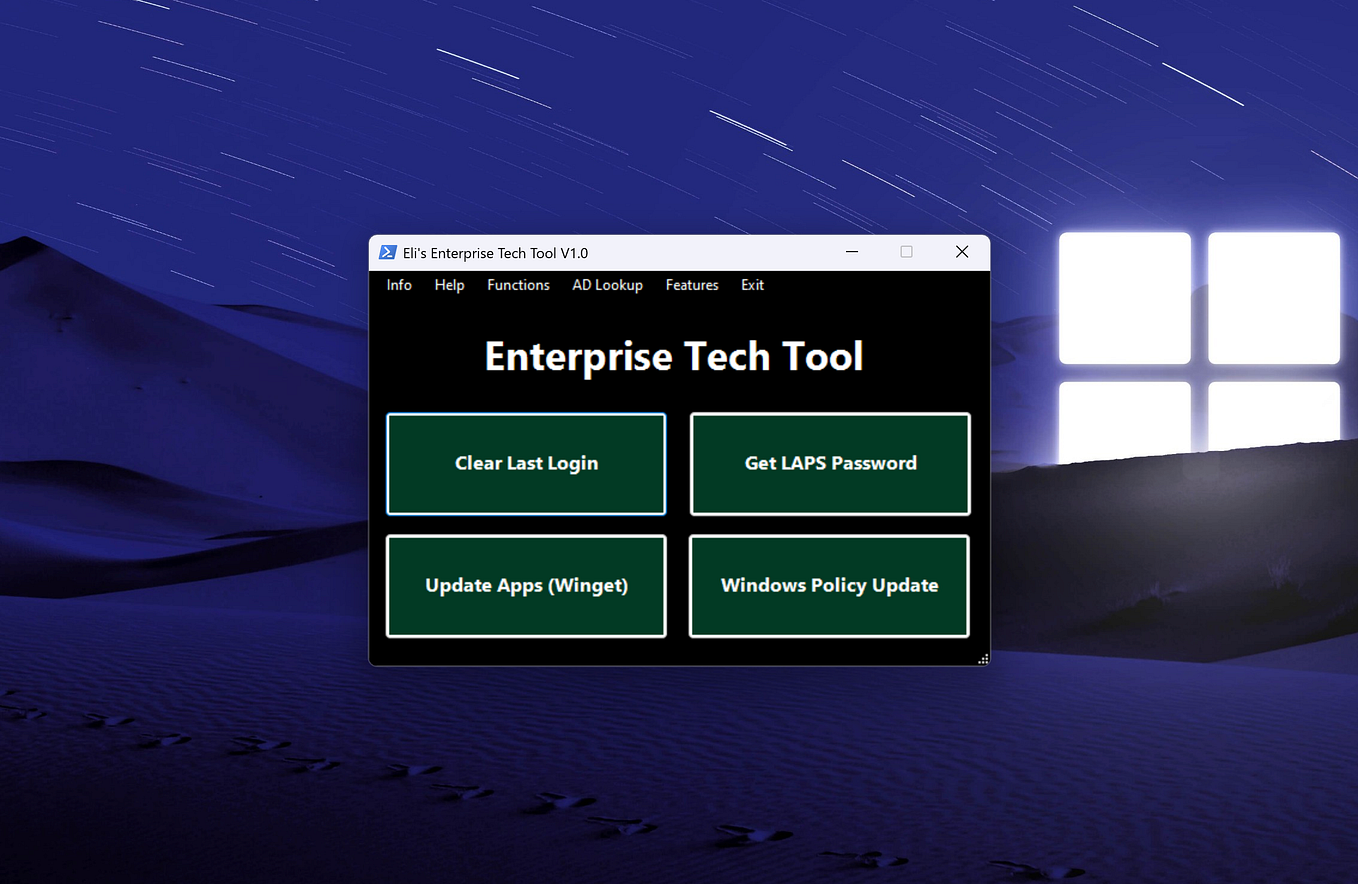Click the Clear Last Login button
Viewport: 1358px width, 884px height.
(525, 463)
